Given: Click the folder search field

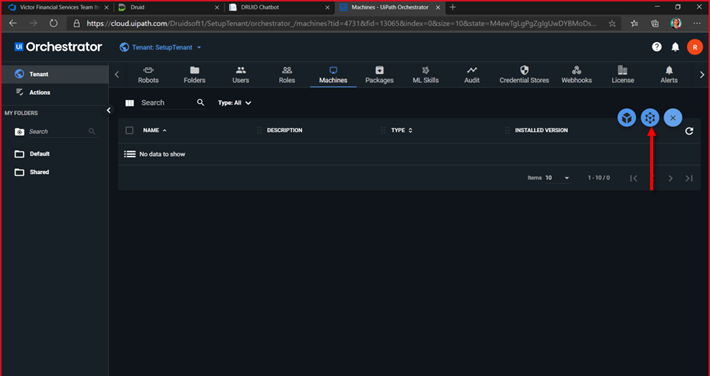Looking at the screenshot, I should tap(57, 131).
